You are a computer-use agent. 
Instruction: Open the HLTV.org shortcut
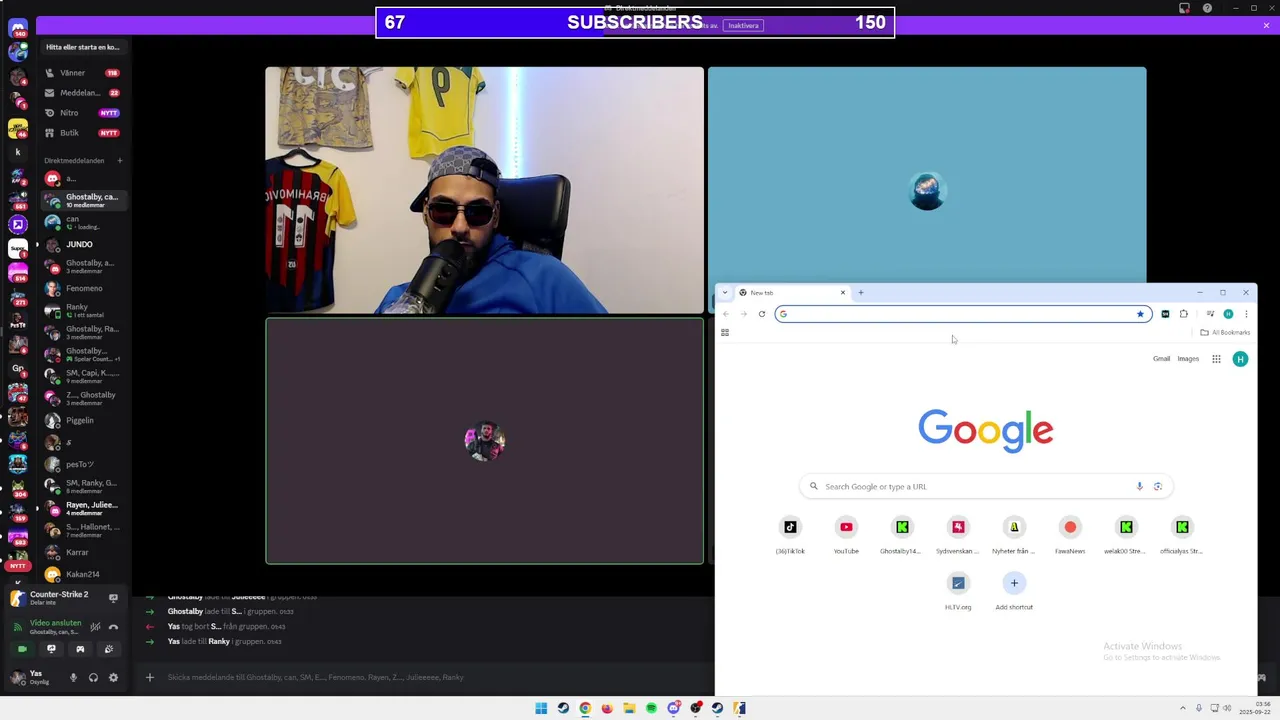coord(958,591)
